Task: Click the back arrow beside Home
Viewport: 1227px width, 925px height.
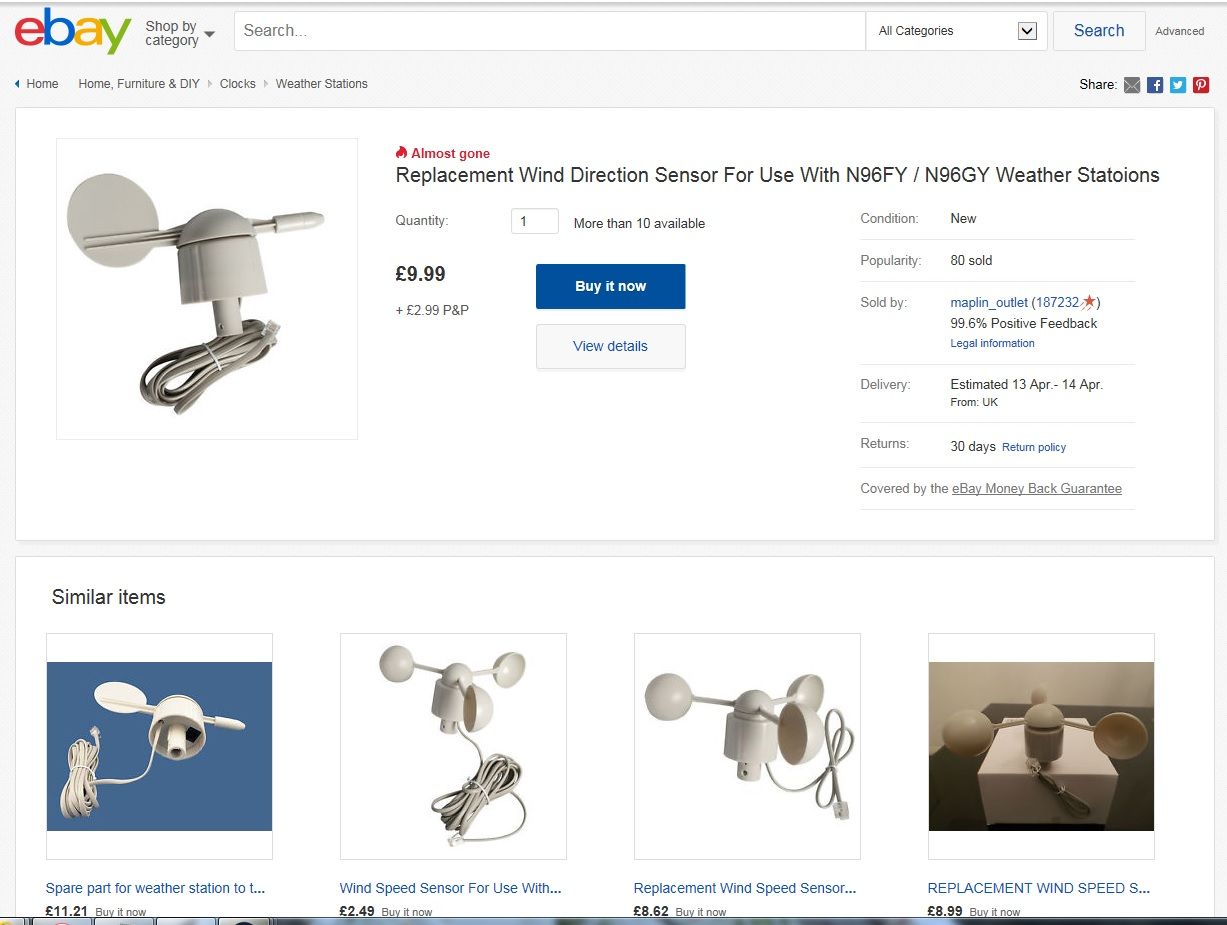Action: (17, 84)
